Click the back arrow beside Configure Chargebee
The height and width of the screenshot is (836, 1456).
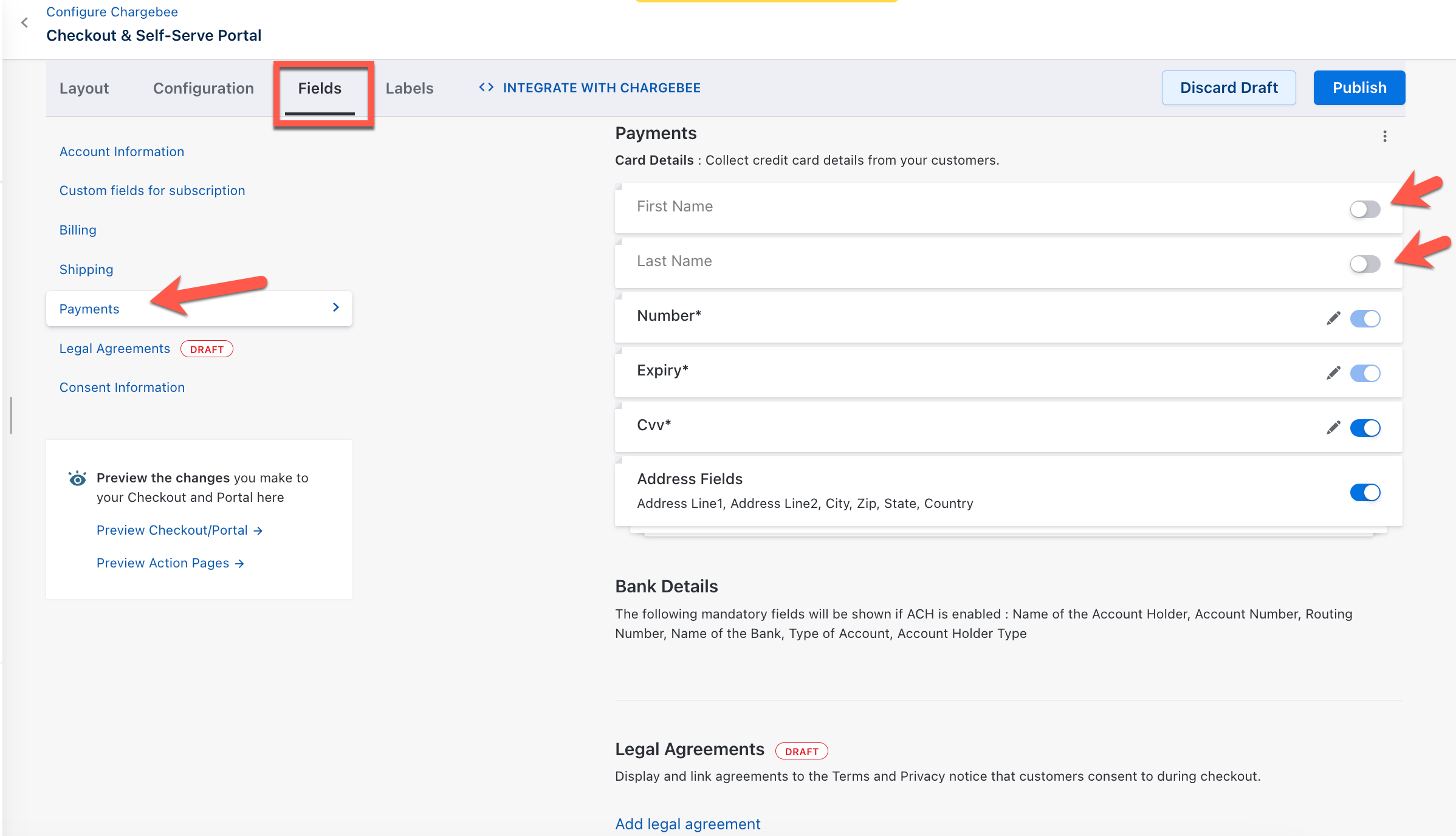(x=24, y=23)
